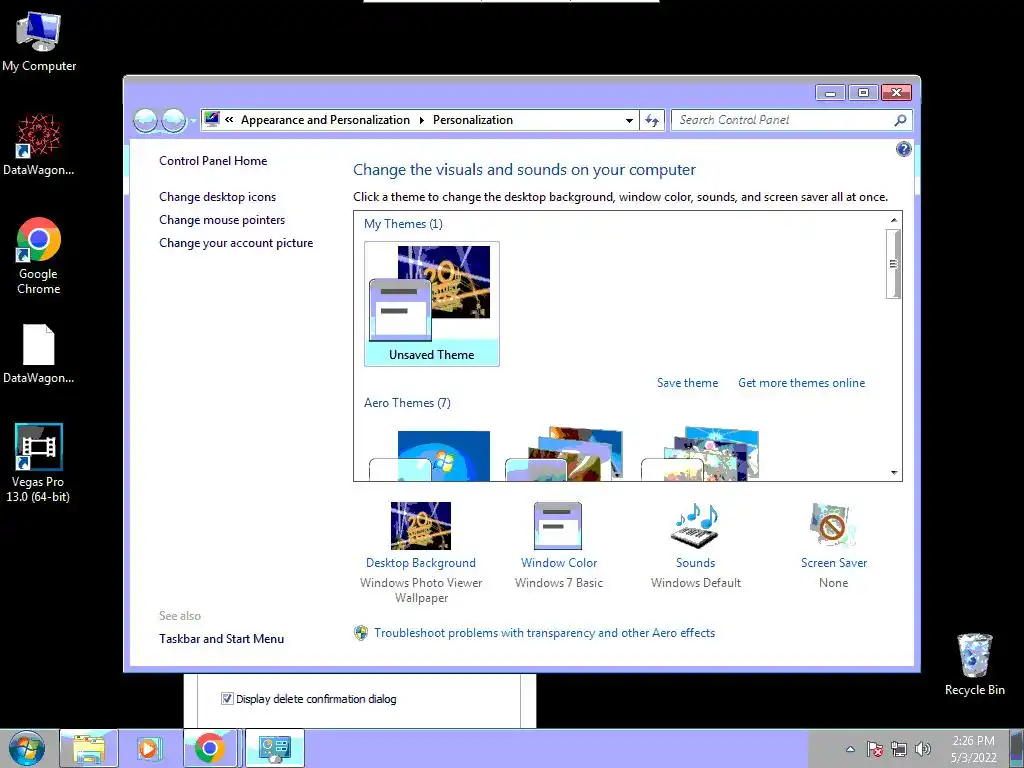
Task: Open My Computer desktop icon
Action: click(39, 41)
